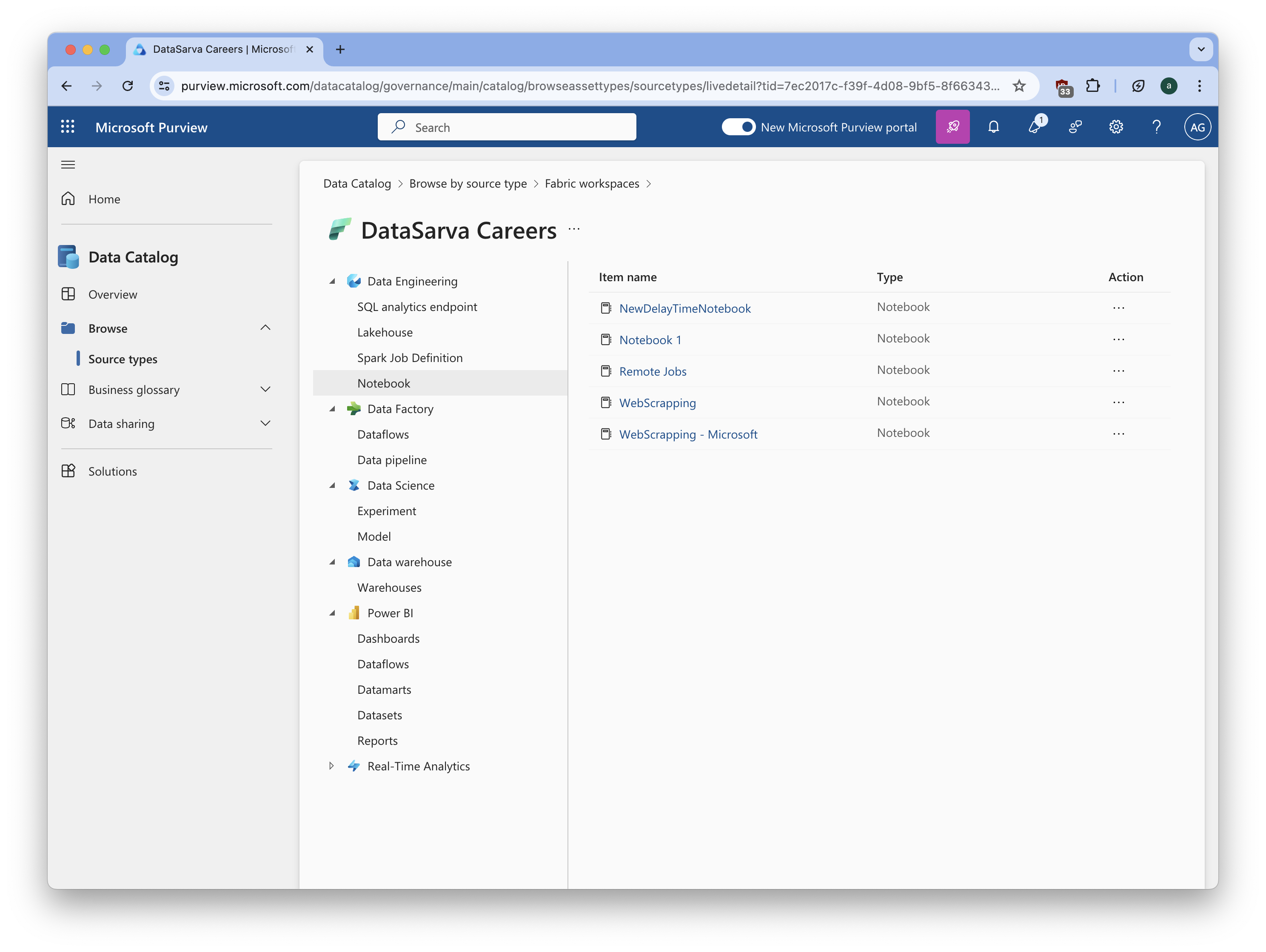Click the Data Engineering icon in tree
Viewport: 1266px width, 952px height.
click(x=354, y=281)
